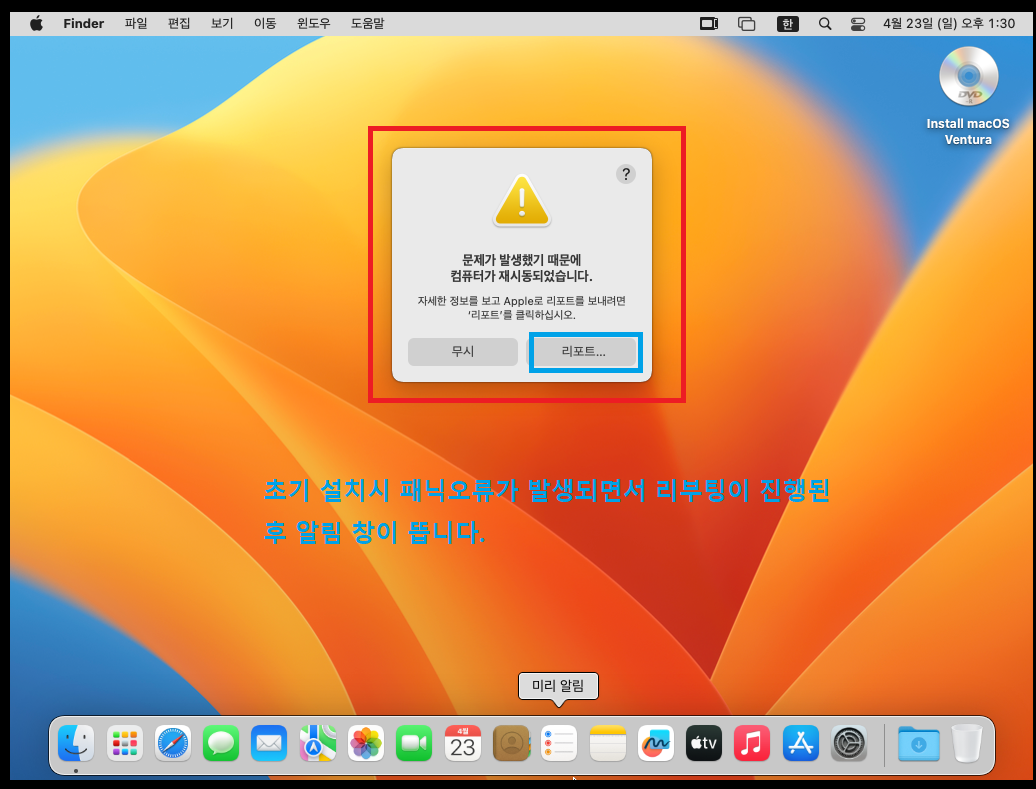Launch Maps from the Dock

[317, 743]
